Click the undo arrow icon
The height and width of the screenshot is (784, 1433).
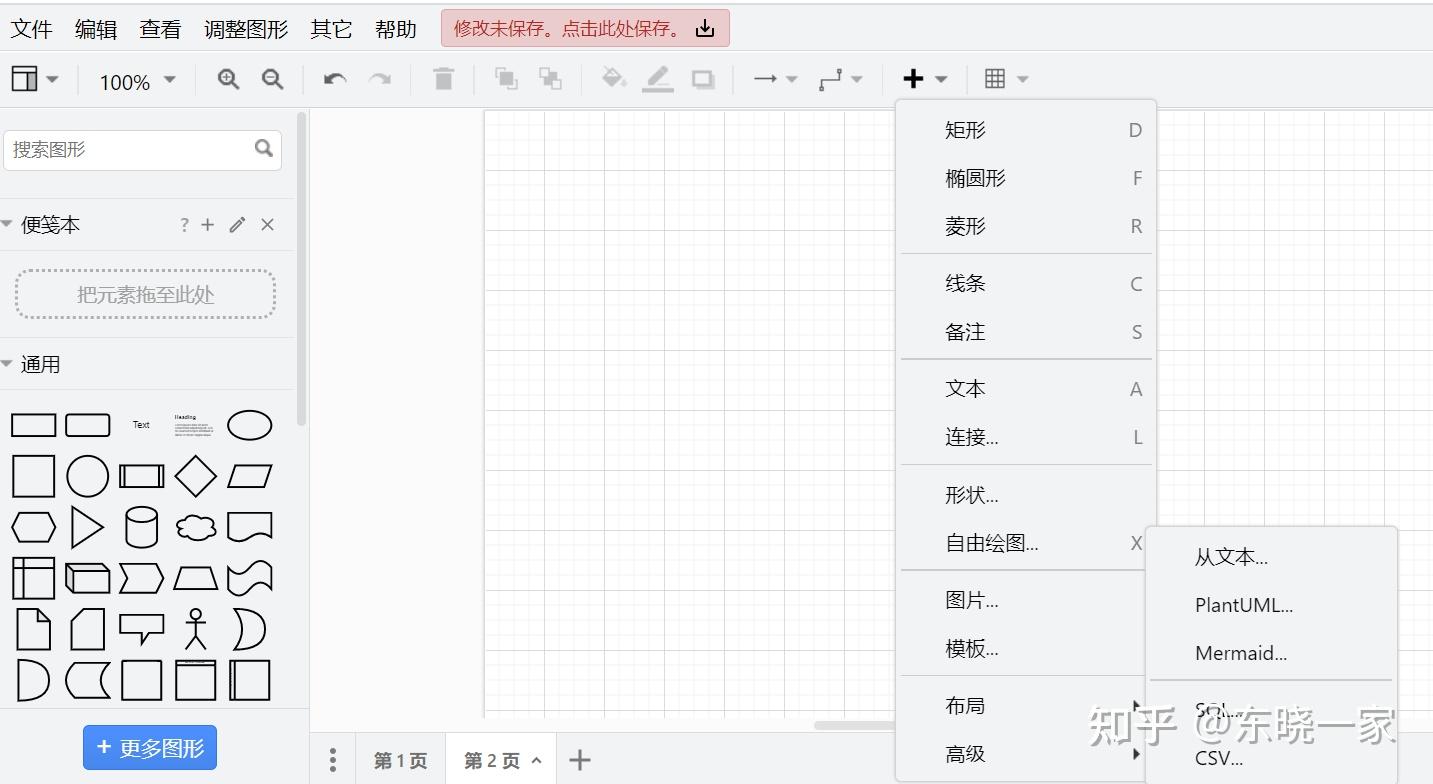pos(335,79)
